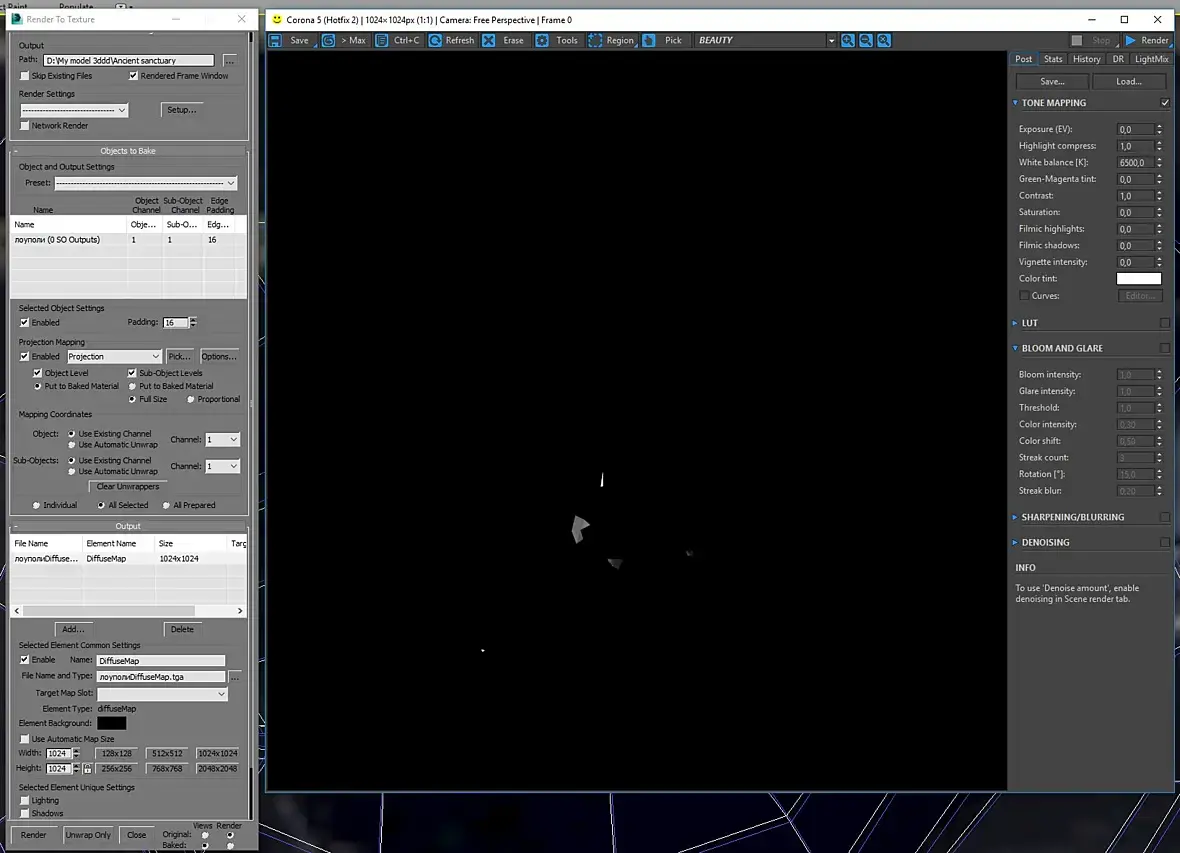Switch to the Stats tab
The height and width of the screenshot is (853, 1180).
pyautogui.click(x=1053, y=59)
